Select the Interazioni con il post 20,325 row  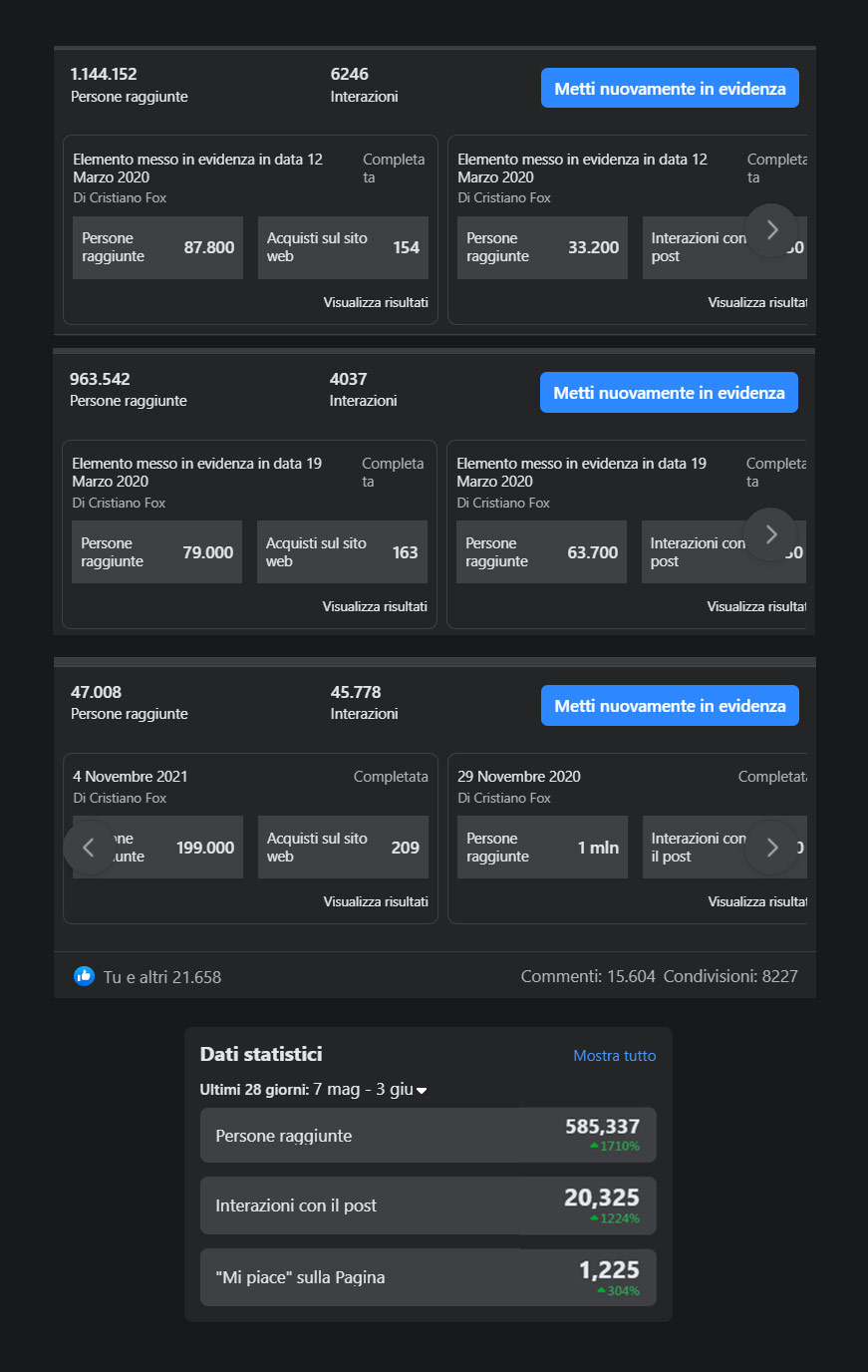(x=428, y=1205)
